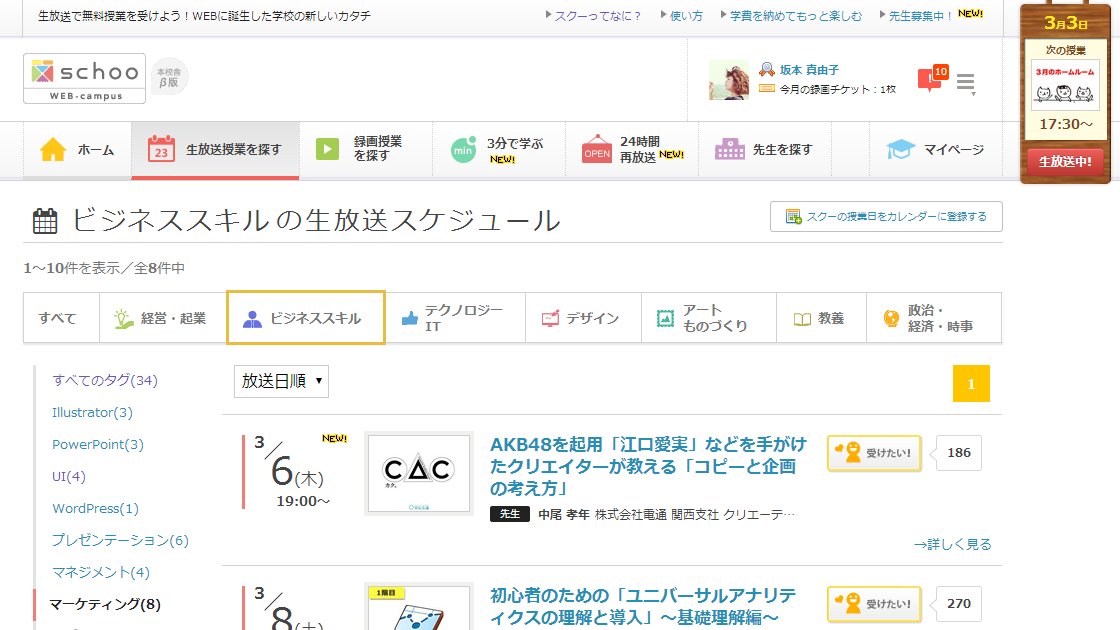Screen dimensions: 1120x630
Task: Select デザイン category filter
Action: coord(582,318)
